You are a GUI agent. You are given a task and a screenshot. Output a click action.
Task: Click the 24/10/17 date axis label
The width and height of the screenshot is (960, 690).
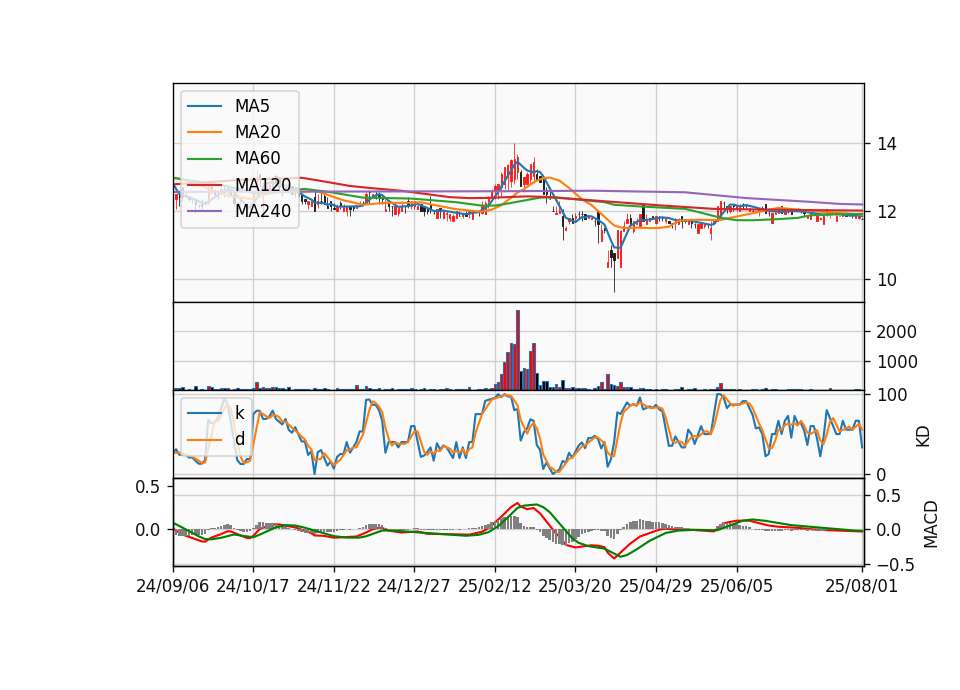(253, 586)
